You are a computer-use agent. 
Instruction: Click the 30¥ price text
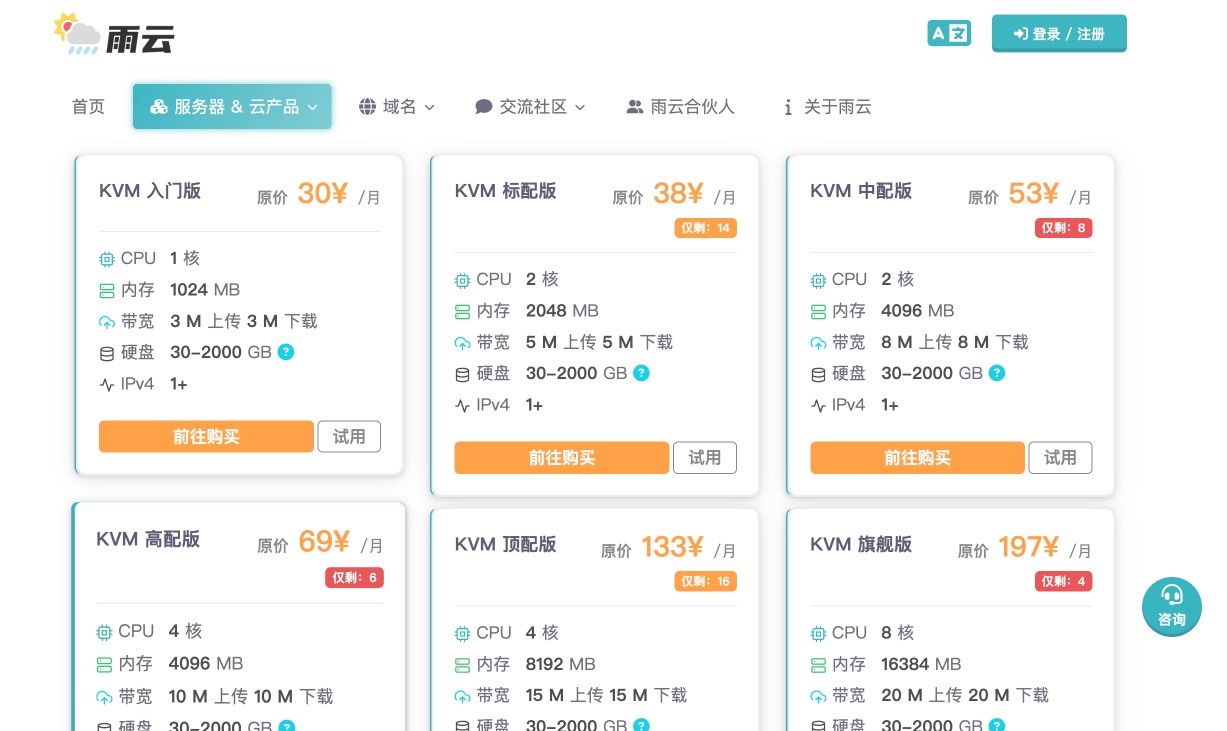point(323,193)
